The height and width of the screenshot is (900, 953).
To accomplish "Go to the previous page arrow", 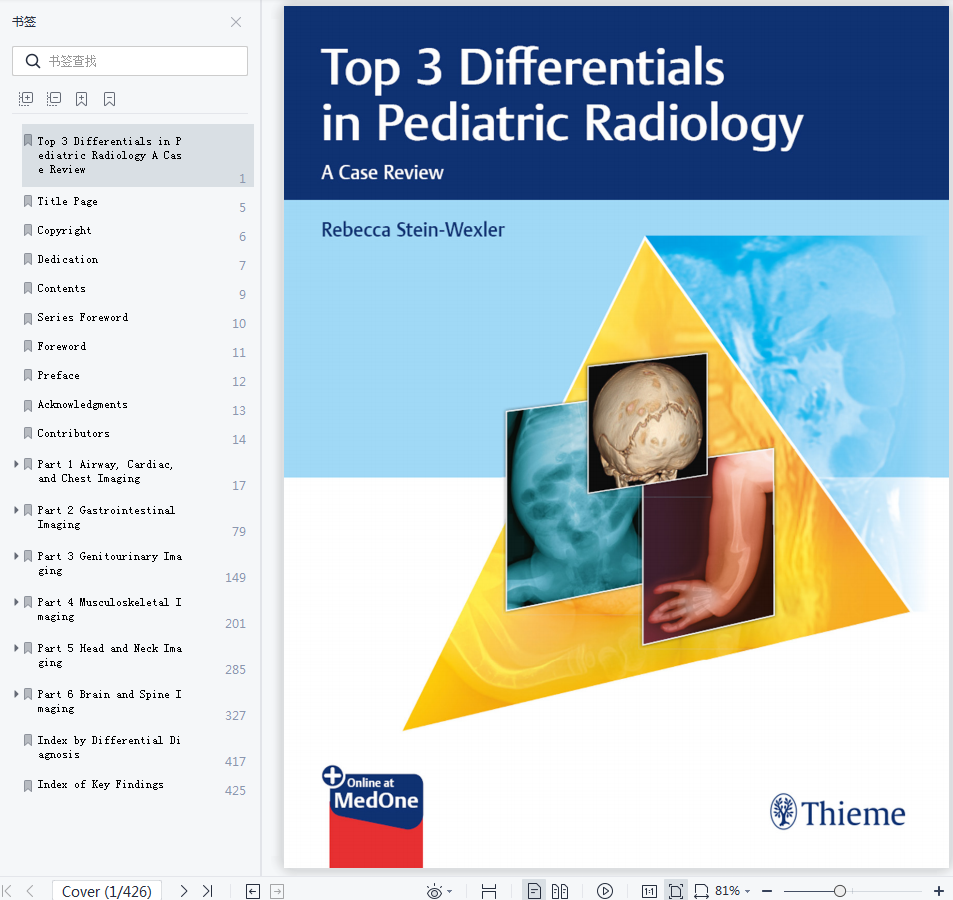I will click(x=30, y=891).
